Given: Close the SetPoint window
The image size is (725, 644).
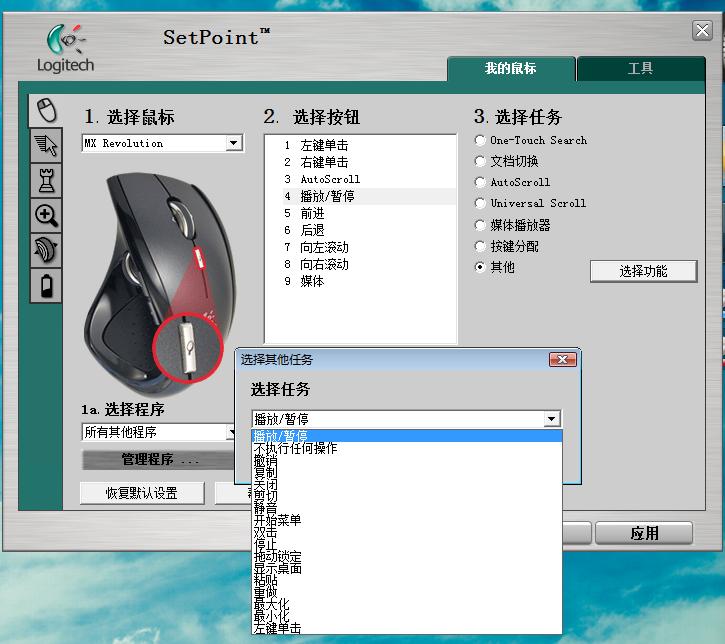Looking at the screenshot, I should [x=702, y=31].
